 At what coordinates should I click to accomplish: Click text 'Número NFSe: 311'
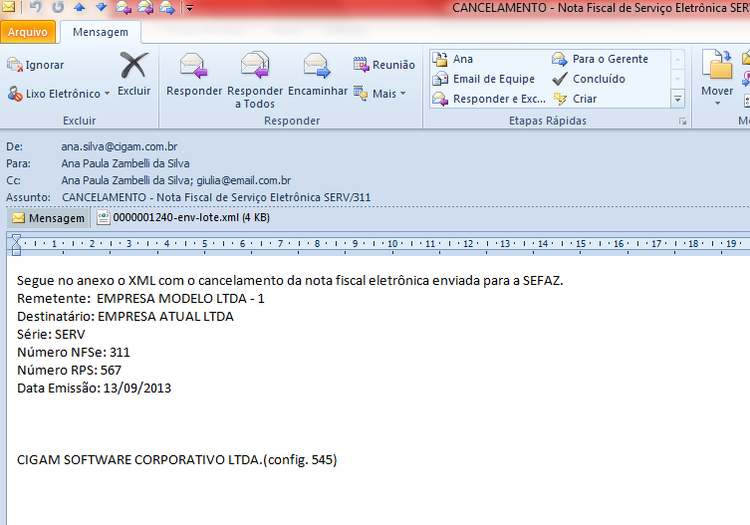point(74,352)
